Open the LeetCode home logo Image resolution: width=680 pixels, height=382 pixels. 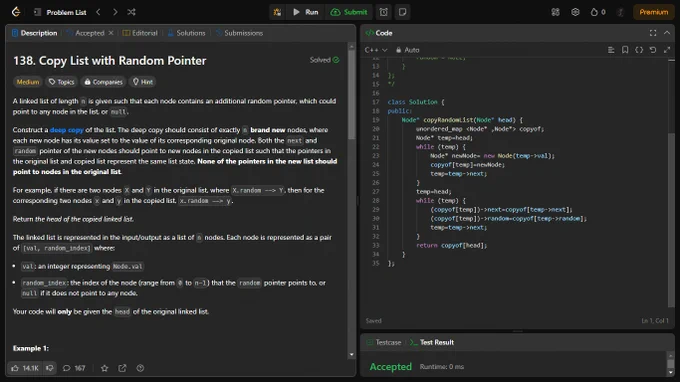point(16,12)
